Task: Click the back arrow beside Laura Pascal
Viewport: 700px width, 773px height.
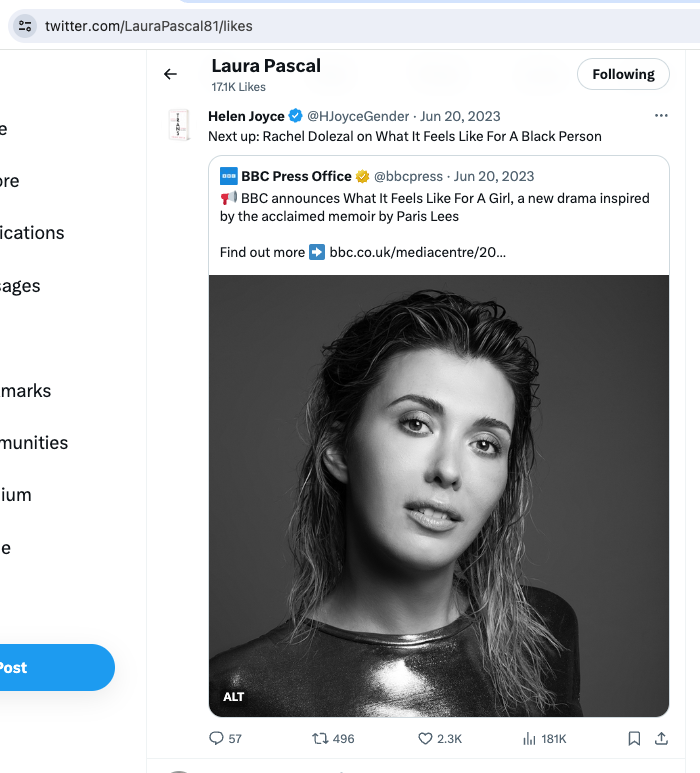Action: coord(170,74)
